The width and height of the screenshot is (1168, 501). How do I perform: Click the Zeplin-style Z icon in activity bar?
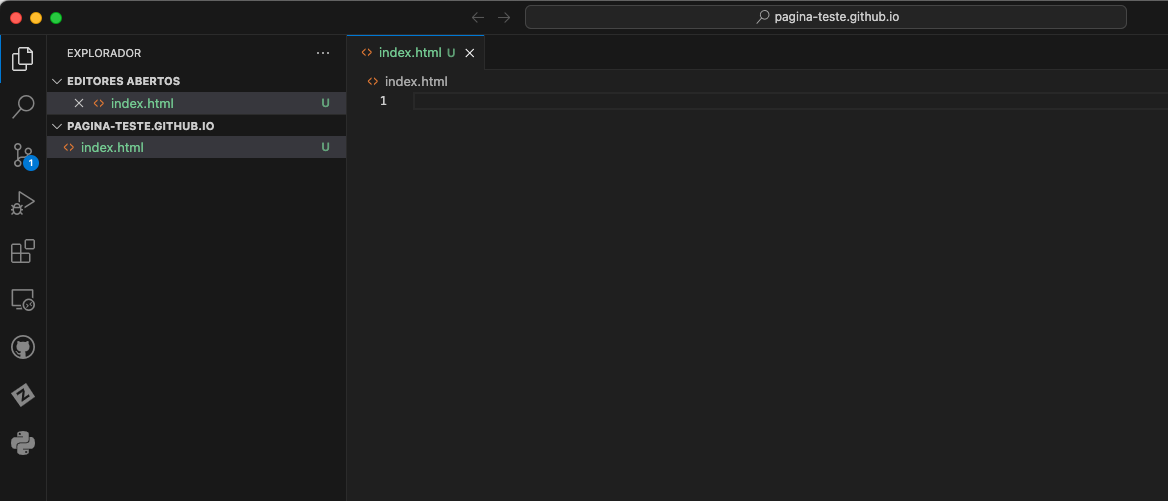click(22, 395)
